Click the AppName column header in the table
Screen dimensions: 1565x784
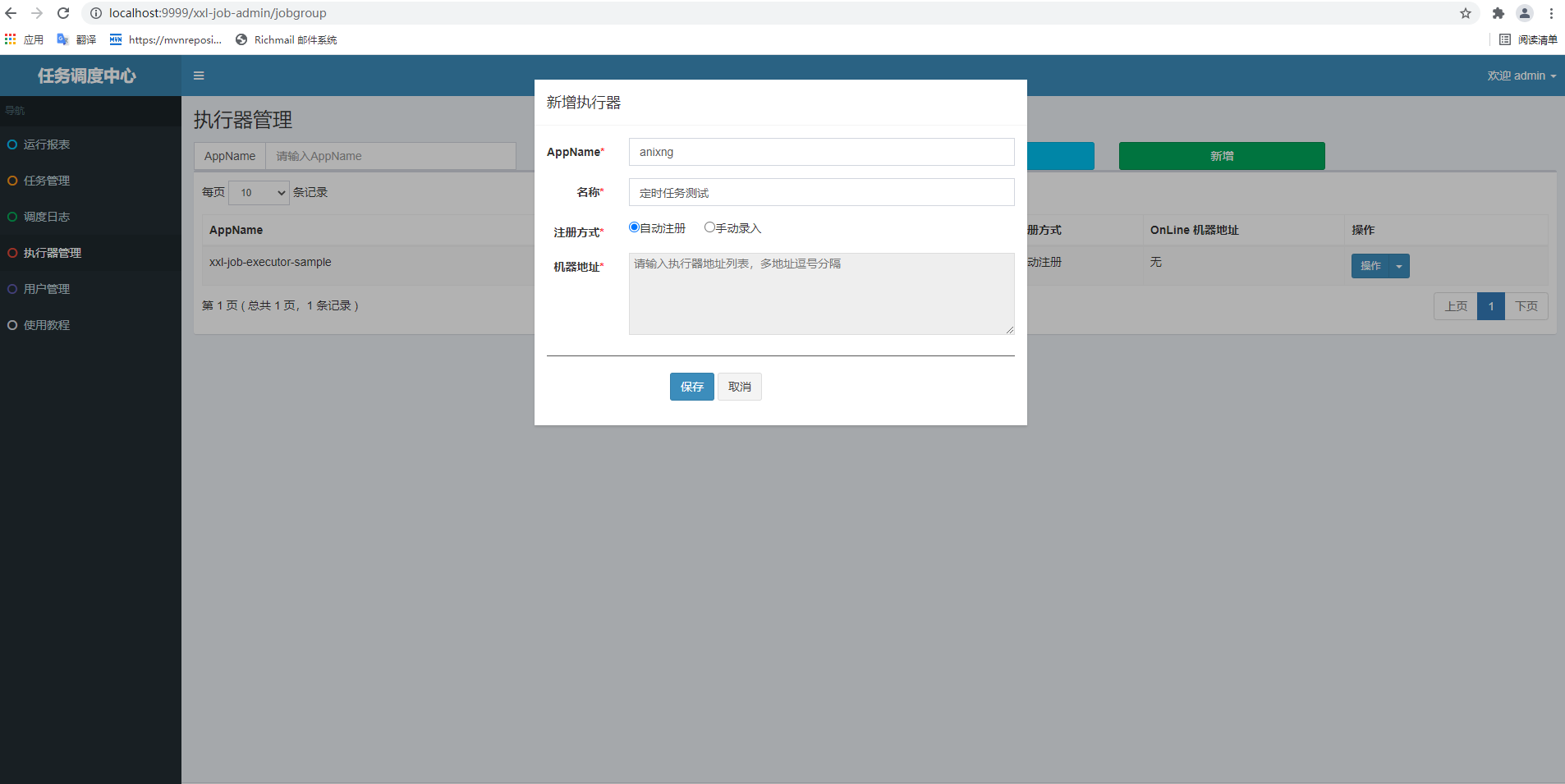[236, 230]
